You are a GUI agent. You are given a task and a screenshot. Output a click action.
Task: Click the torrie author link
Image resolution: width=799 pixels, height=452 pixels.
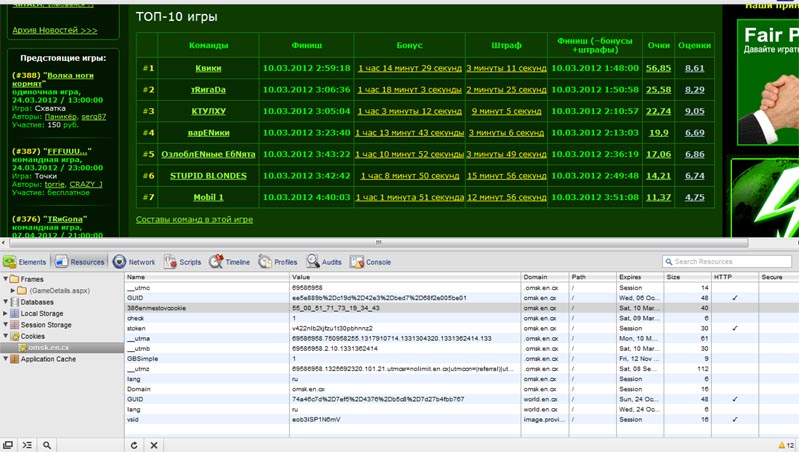[55, 184]
